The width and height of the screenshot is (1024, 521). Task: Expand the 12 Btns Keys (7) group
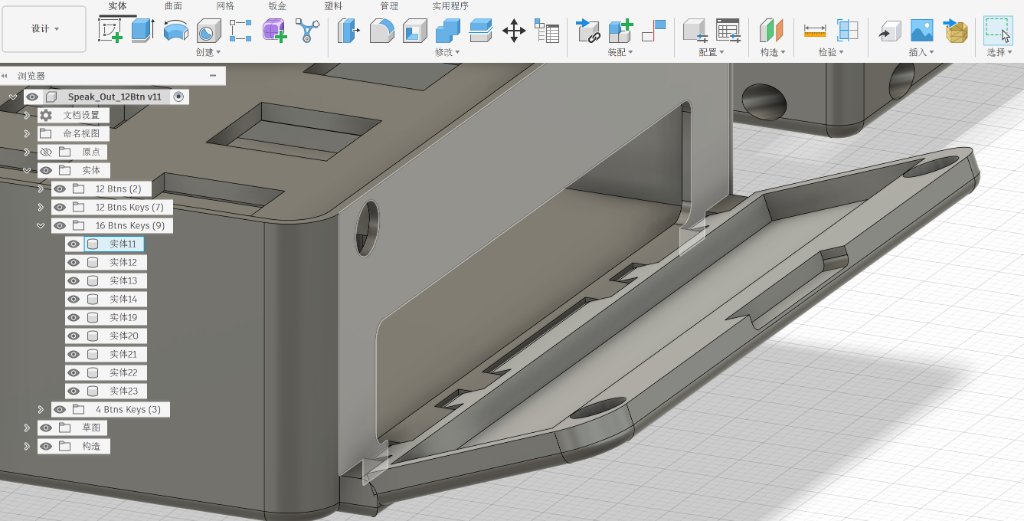pyautogui.click(x=40, y=207)
